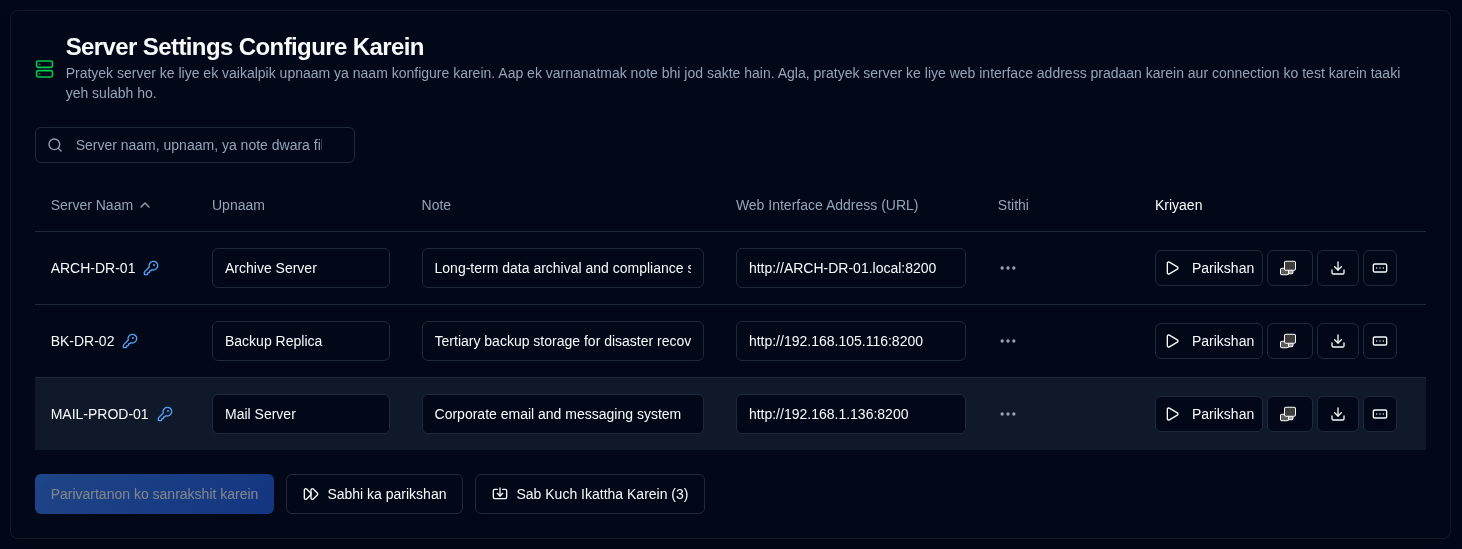Click Parivartanon ko sanrakshit karein button
1462x549 pixels.
coord(154,494)
